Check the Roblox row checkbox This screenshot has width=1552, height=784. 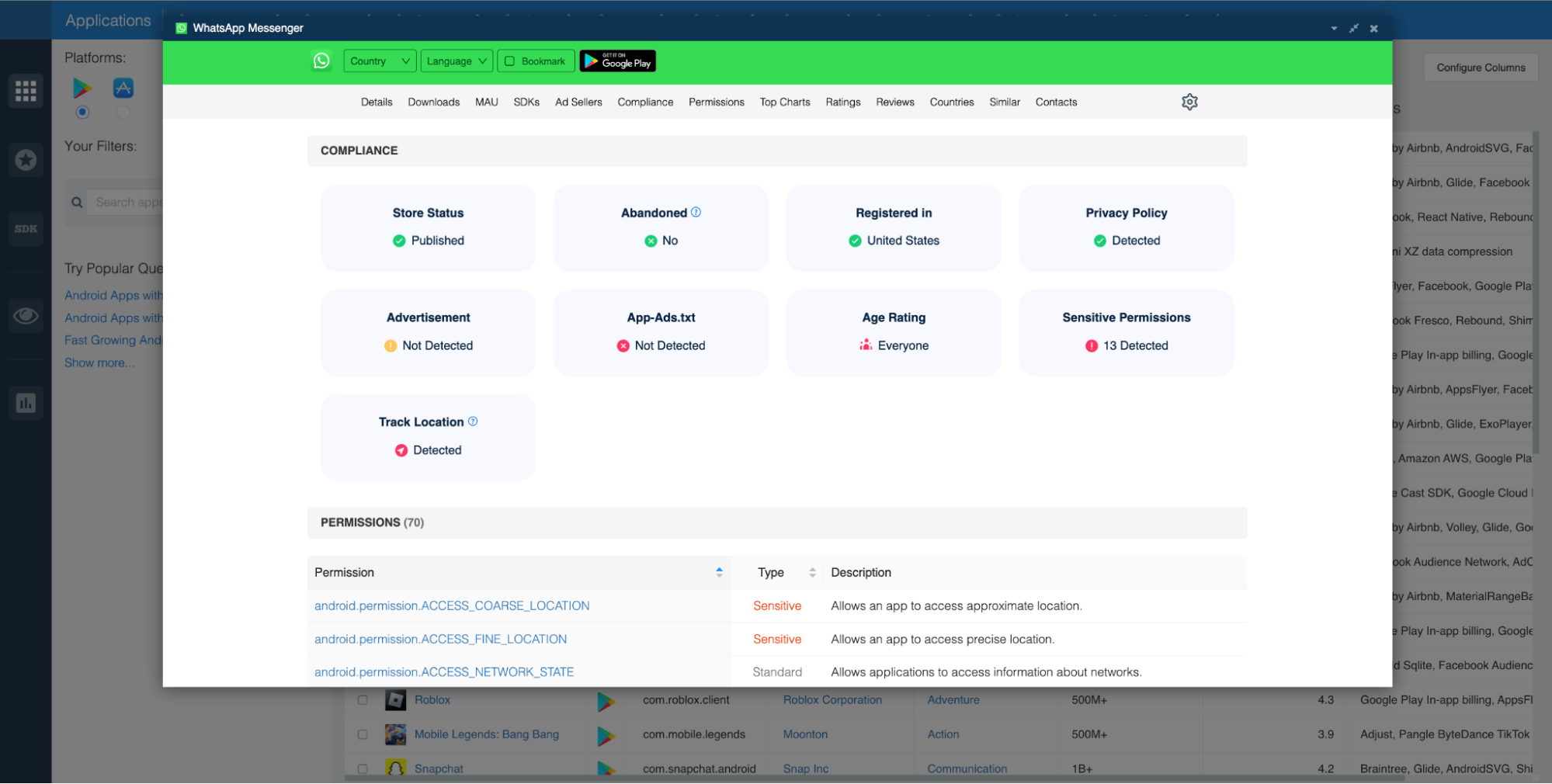tap(363, 700)
